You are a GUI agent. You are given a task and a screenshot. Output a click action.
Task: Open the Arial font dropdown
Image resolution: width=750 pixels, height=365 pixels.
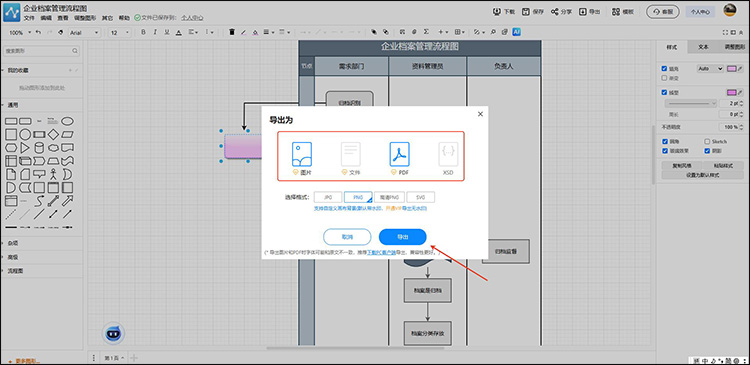coord(84,33)
